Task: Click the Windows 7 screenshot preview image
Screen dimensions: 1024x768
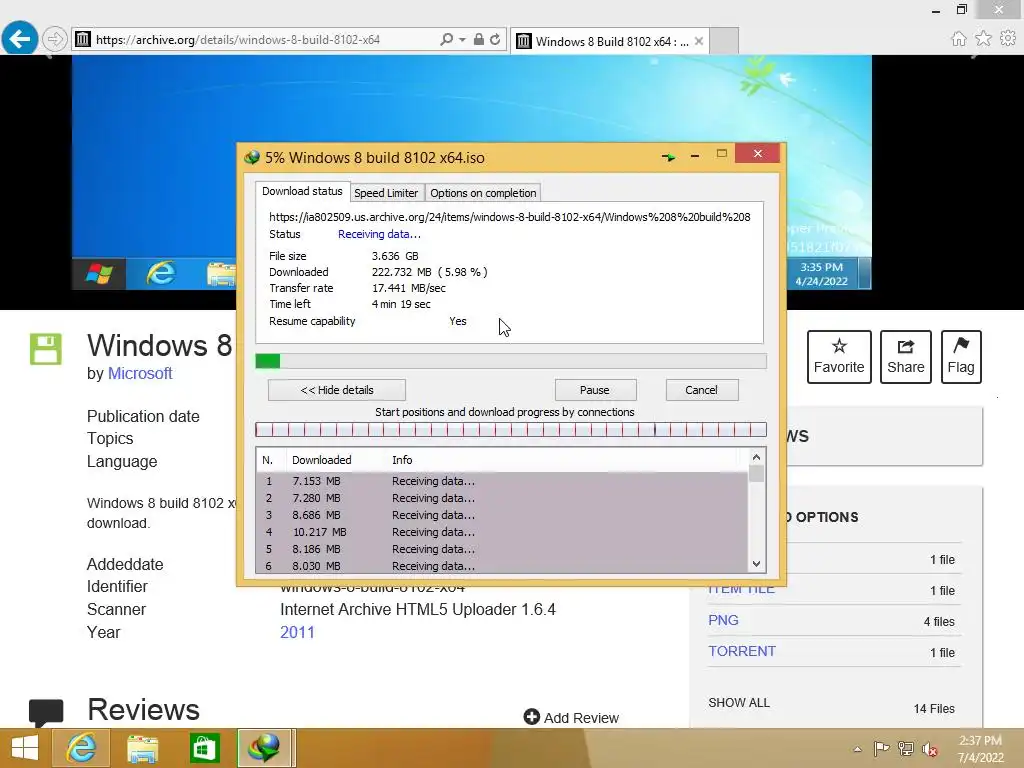Action: tap(472, 172)
